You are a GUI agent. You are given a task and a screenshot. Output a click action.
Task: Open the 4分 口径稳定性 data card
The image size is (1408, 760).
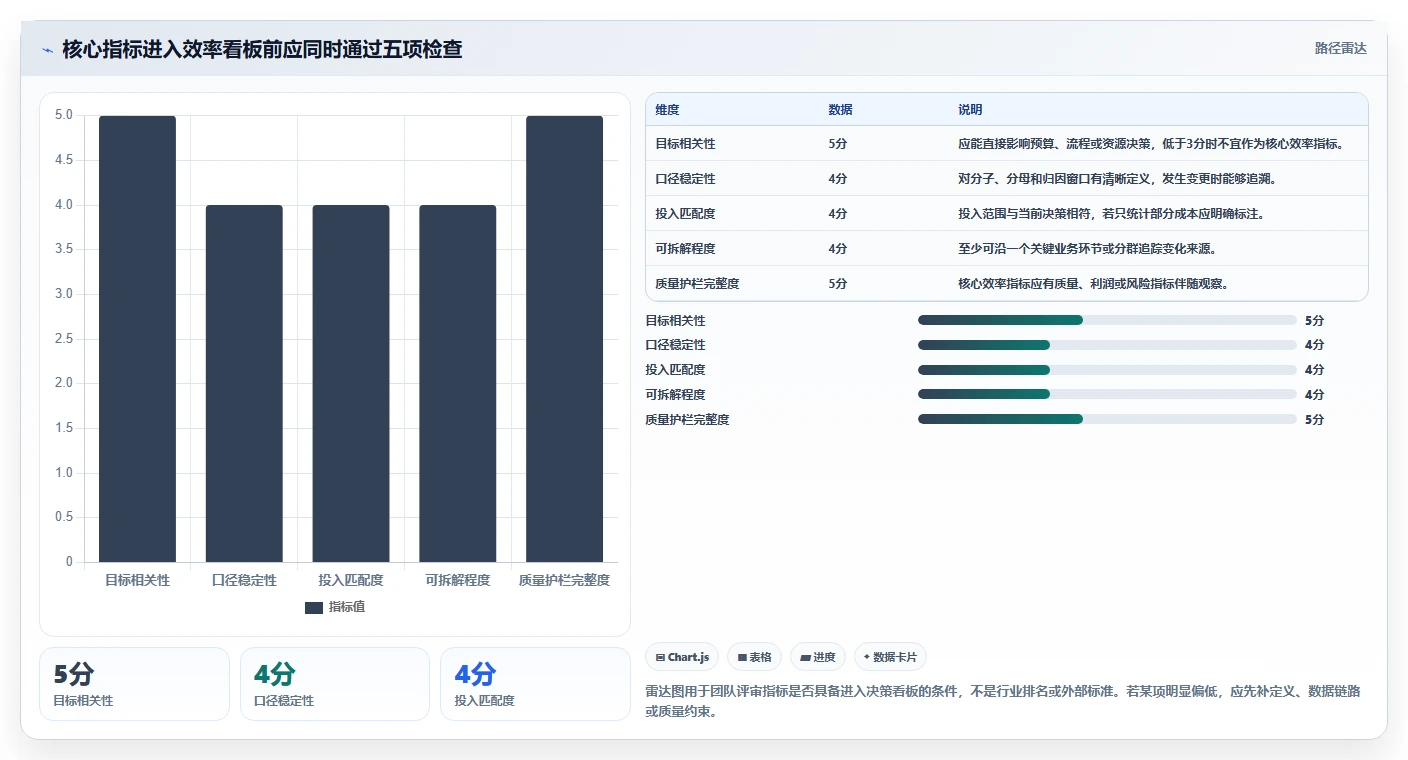click(335, 684)
